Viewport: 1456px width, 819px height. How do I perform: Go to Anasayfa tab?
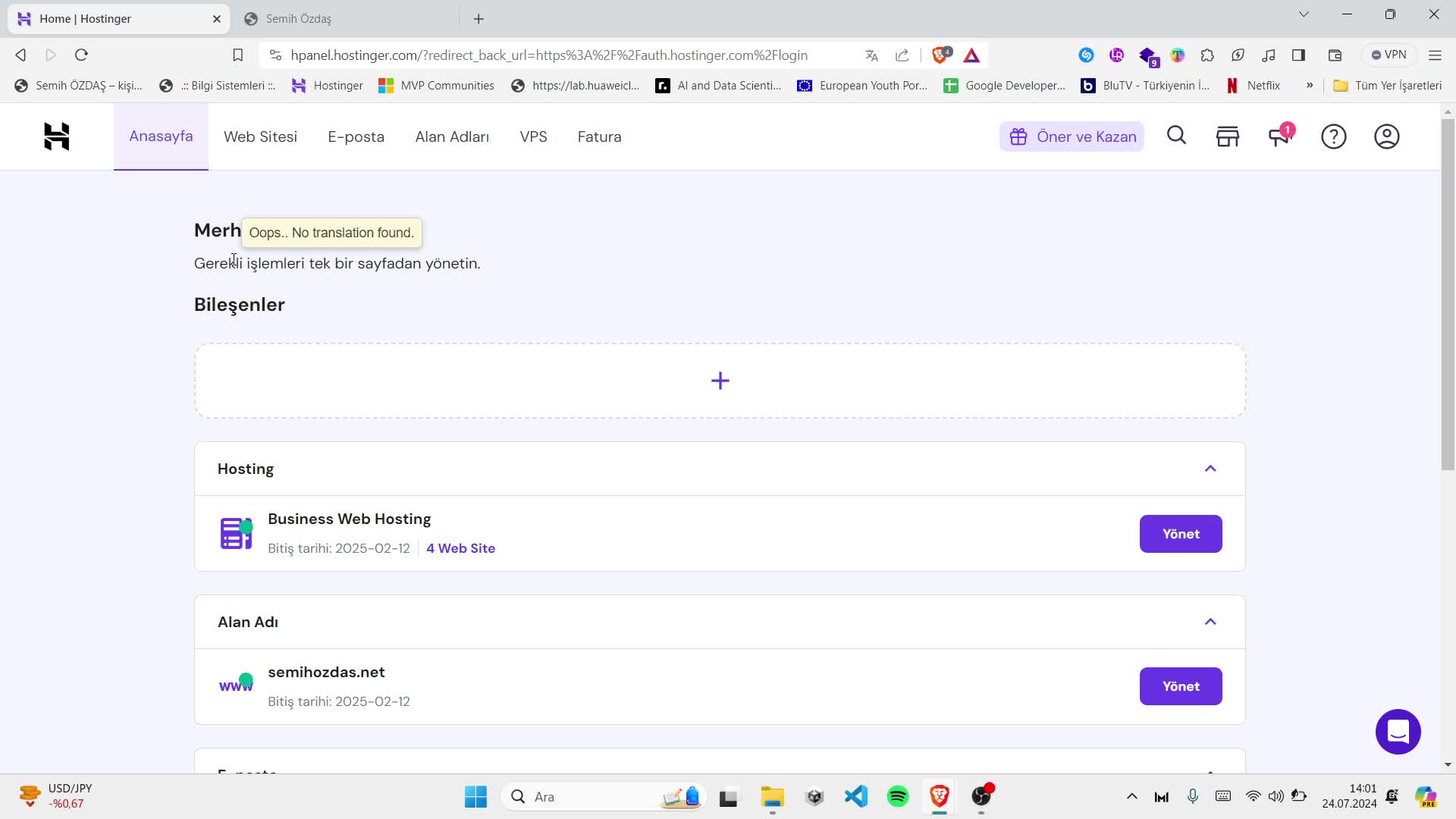tap(161, 136)
